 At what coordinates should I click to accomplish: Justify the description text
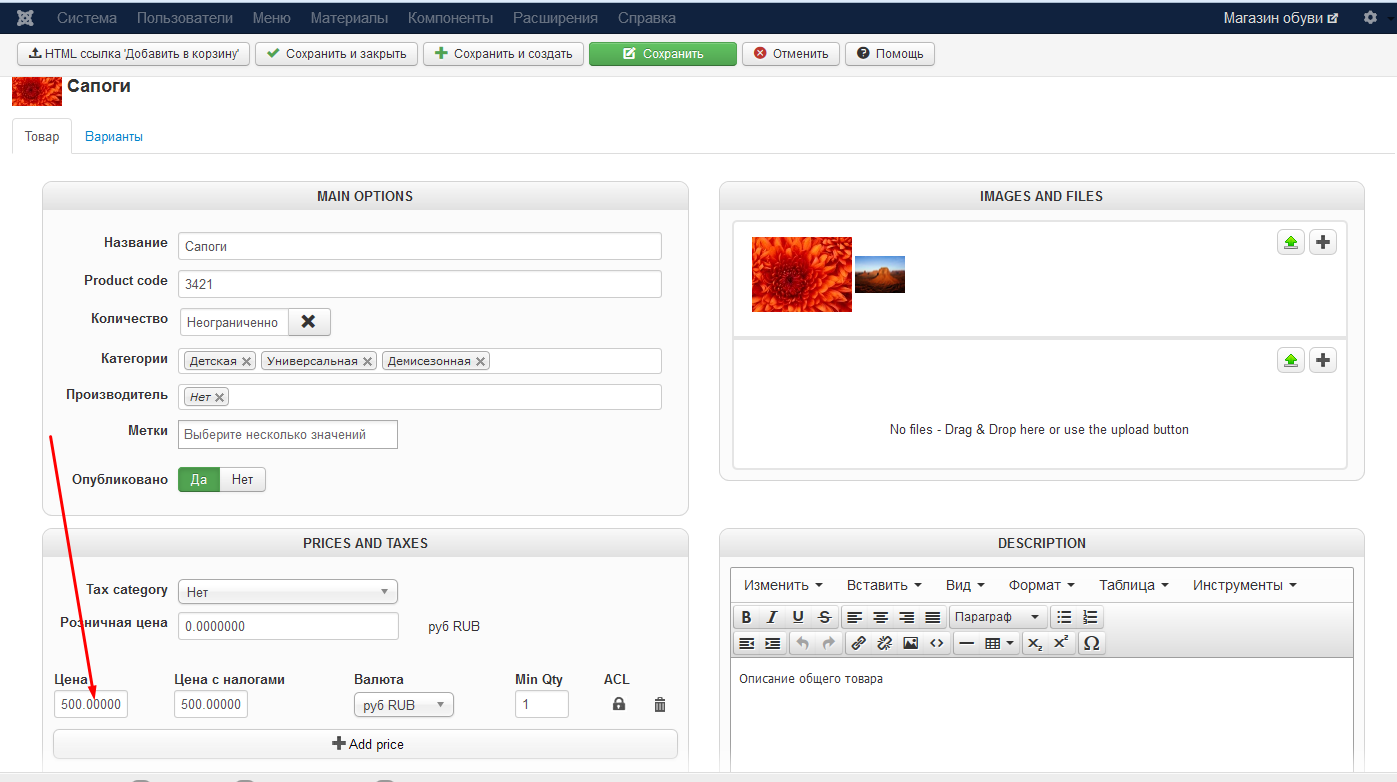pyautogui.click(x=933, y=617)
